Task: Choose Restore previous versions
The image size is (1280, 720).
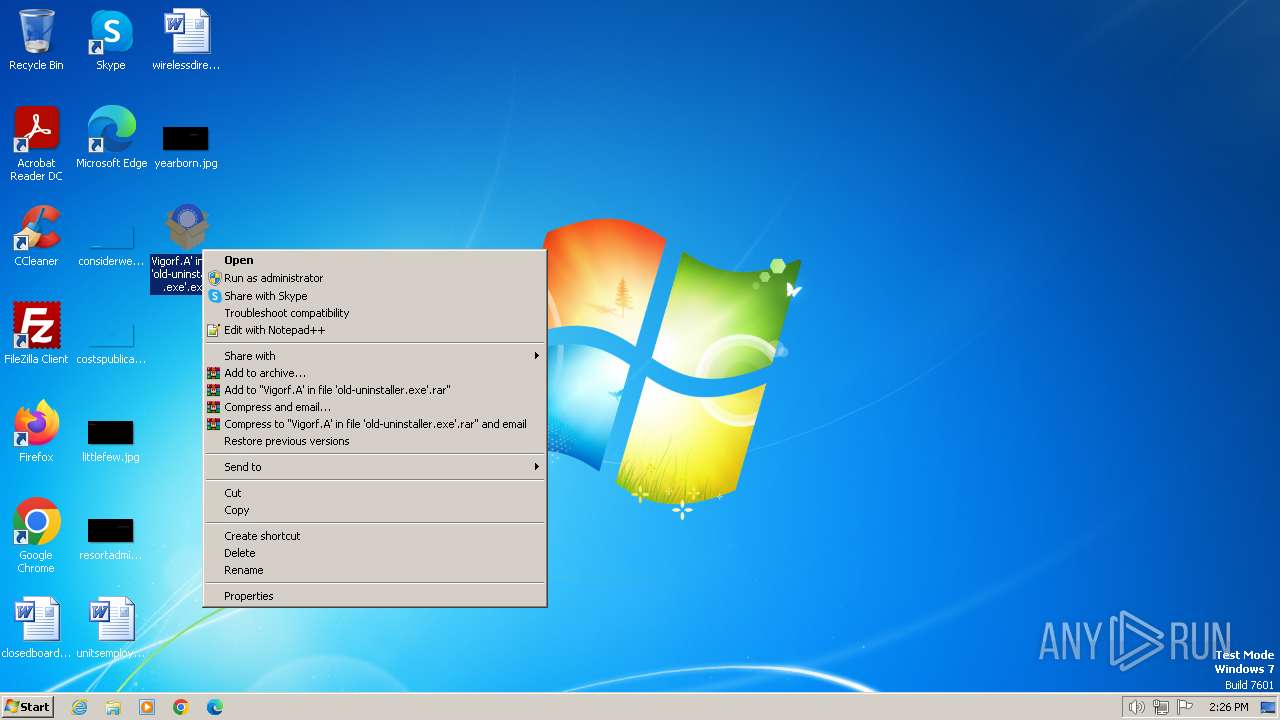Action: [x=375, y=441]
